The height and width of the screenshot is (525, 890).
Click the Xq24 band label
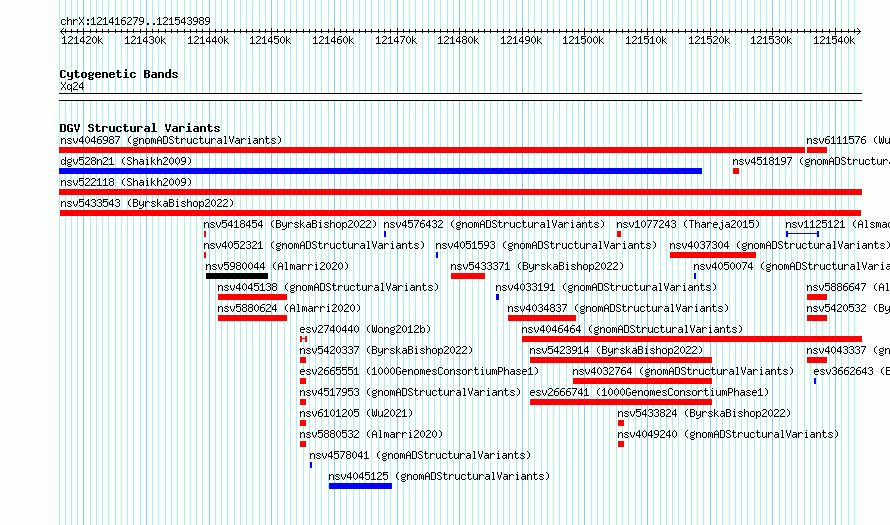click(x=72, y=86)
